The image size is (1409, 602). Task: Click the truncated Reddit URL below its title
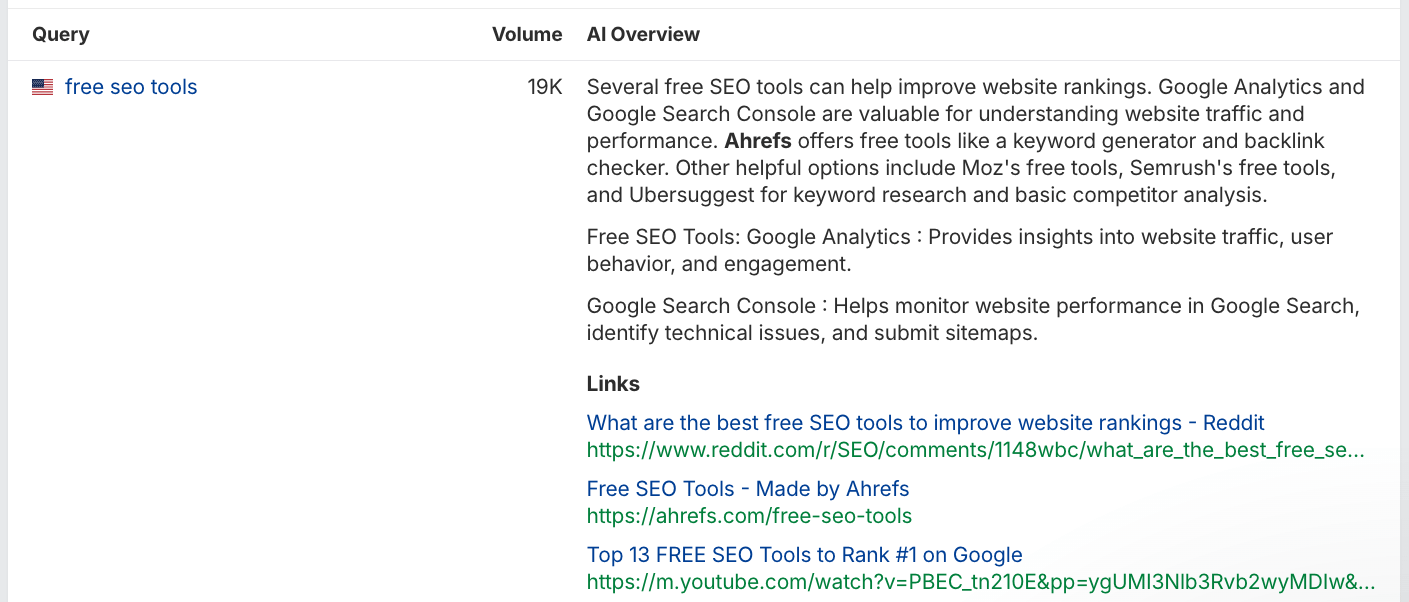point(975,450)
